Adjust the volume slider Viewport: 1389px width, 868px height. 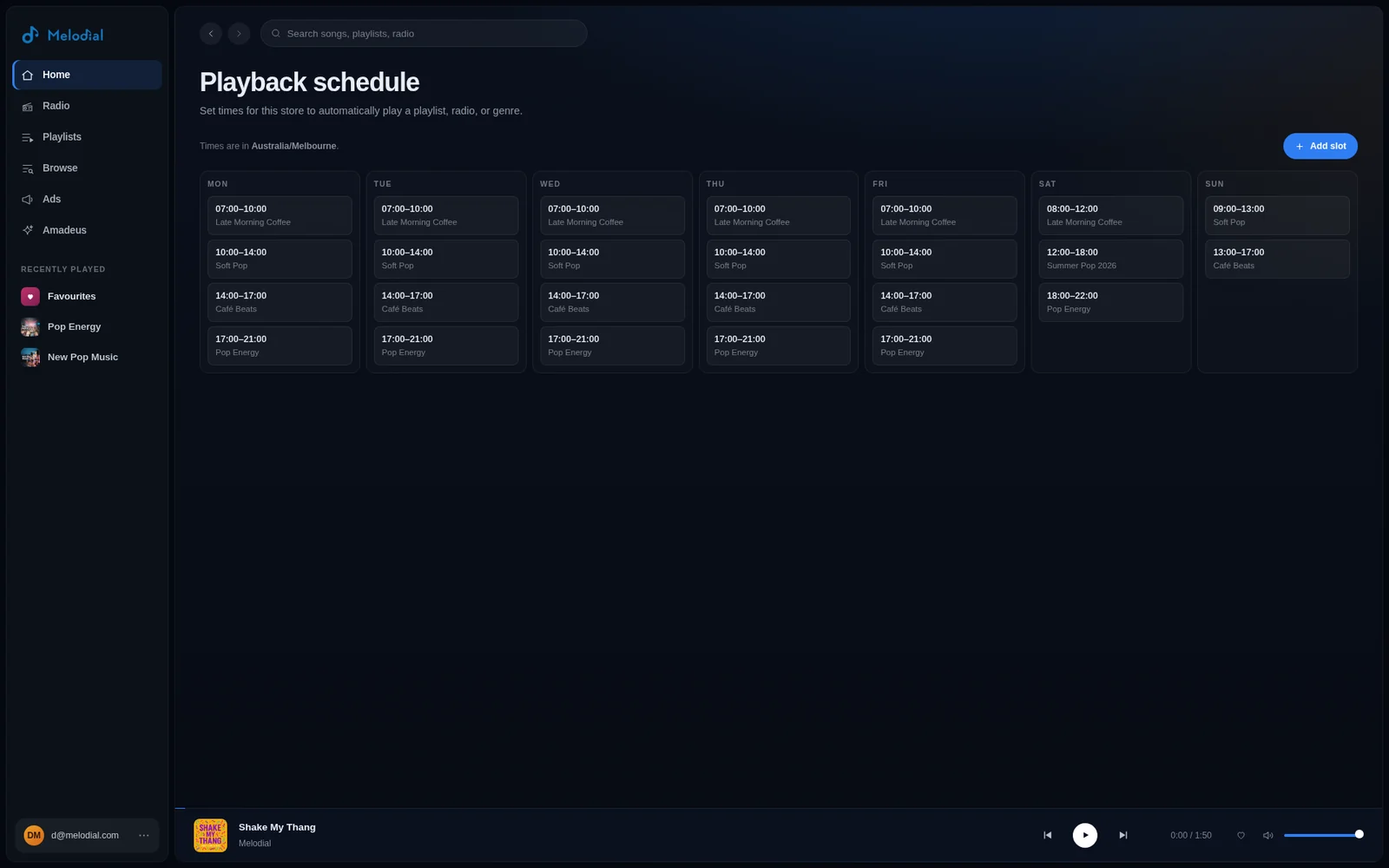(x=1323, y=835)
